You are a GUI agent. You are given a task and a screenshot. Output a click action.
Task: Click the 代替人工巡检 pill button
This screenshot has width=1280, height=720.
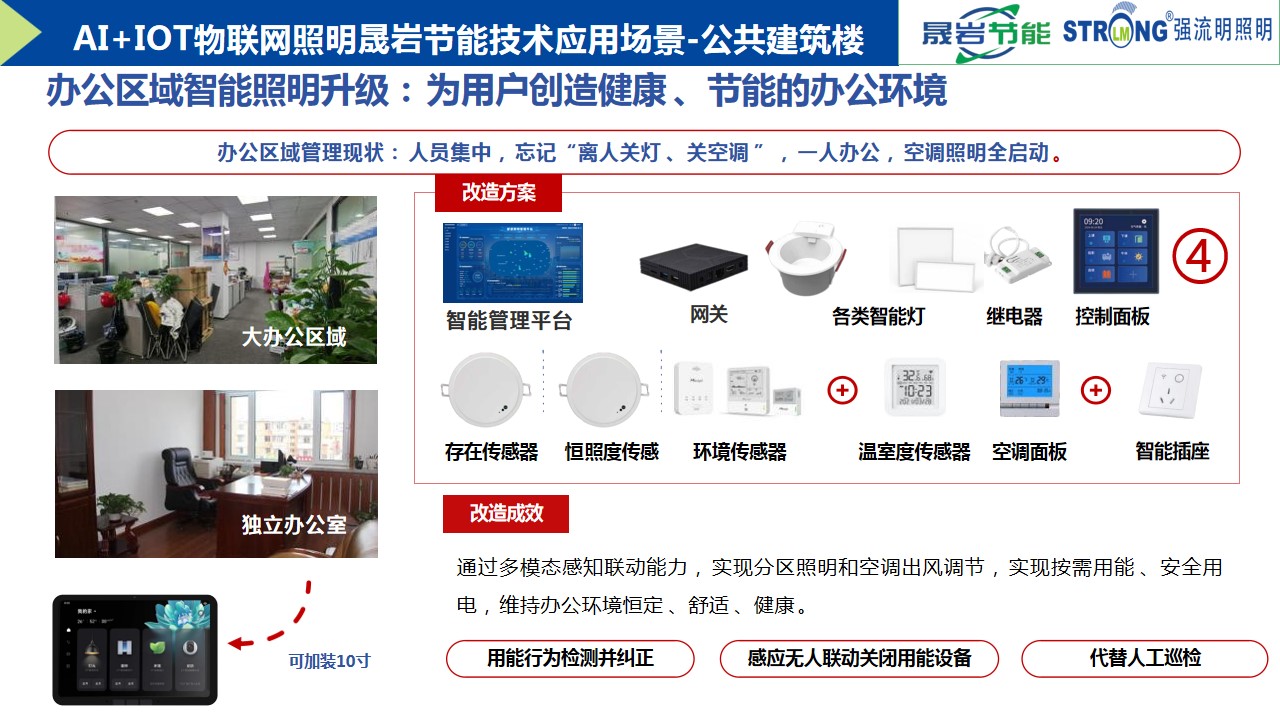[1145, 658]
